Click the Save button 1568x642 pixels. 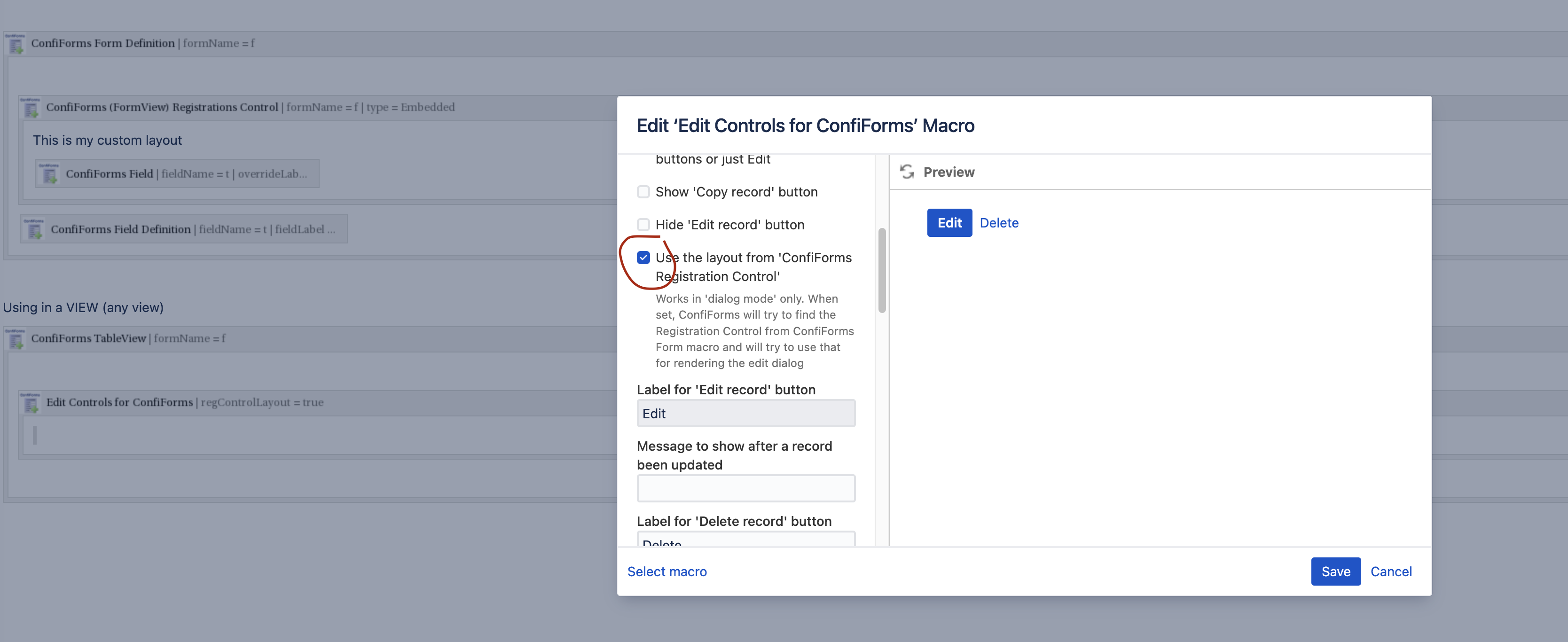coord(1335,572)
